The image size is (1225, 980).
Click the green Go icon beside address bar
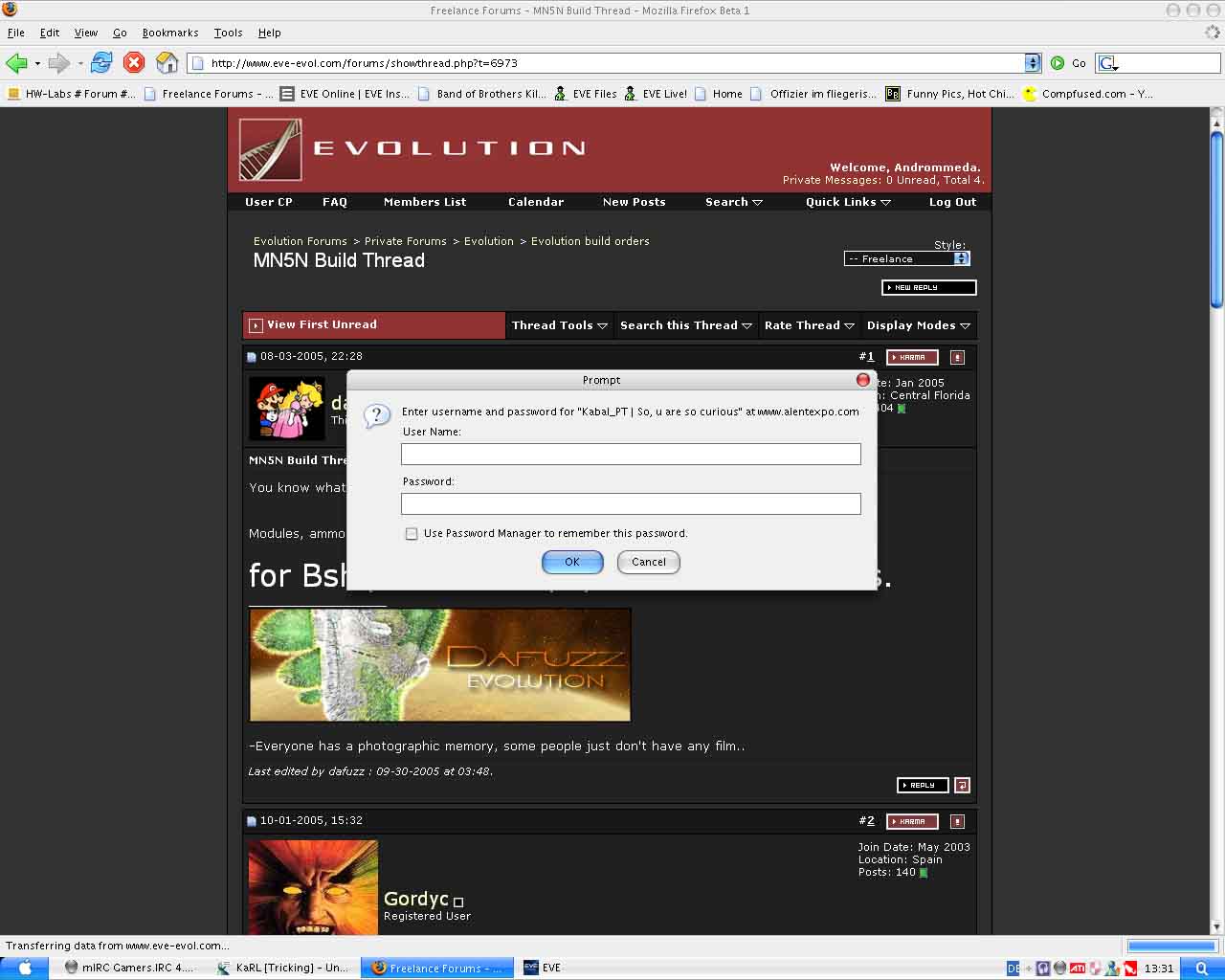click(1058, 63)
